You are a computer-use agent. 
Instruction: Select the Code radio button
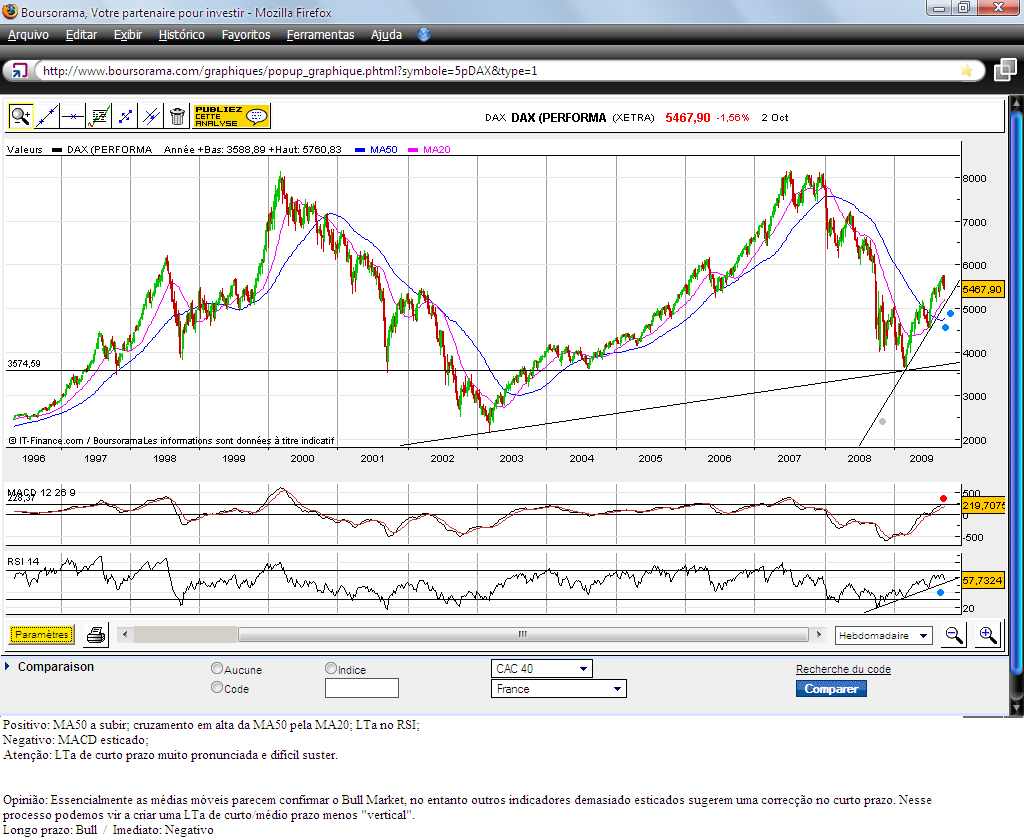pyautogui.click(x=217, y=687)
